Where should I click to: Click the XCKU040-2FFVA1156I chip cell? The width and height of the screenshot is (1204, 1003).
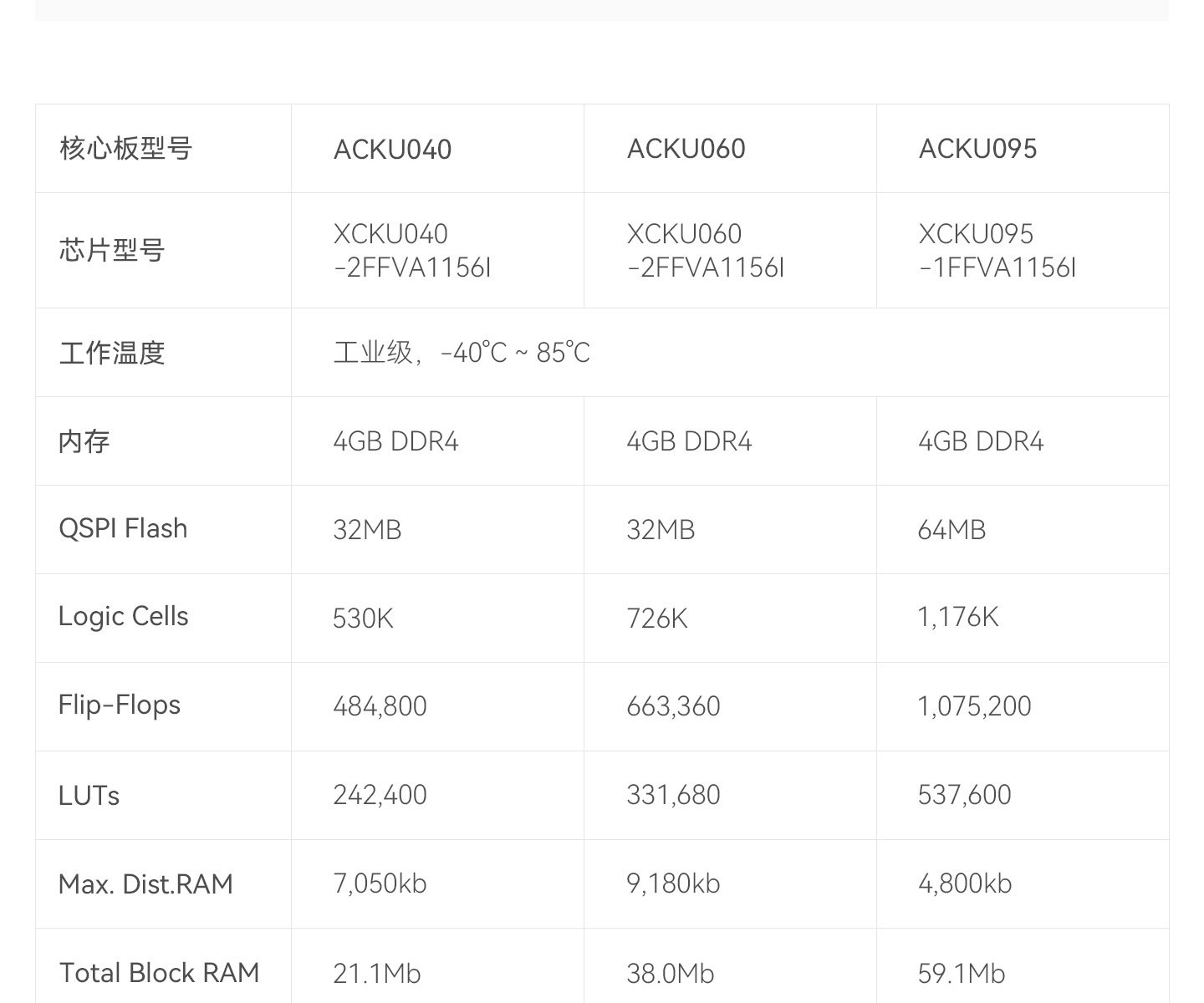[412, 250]
